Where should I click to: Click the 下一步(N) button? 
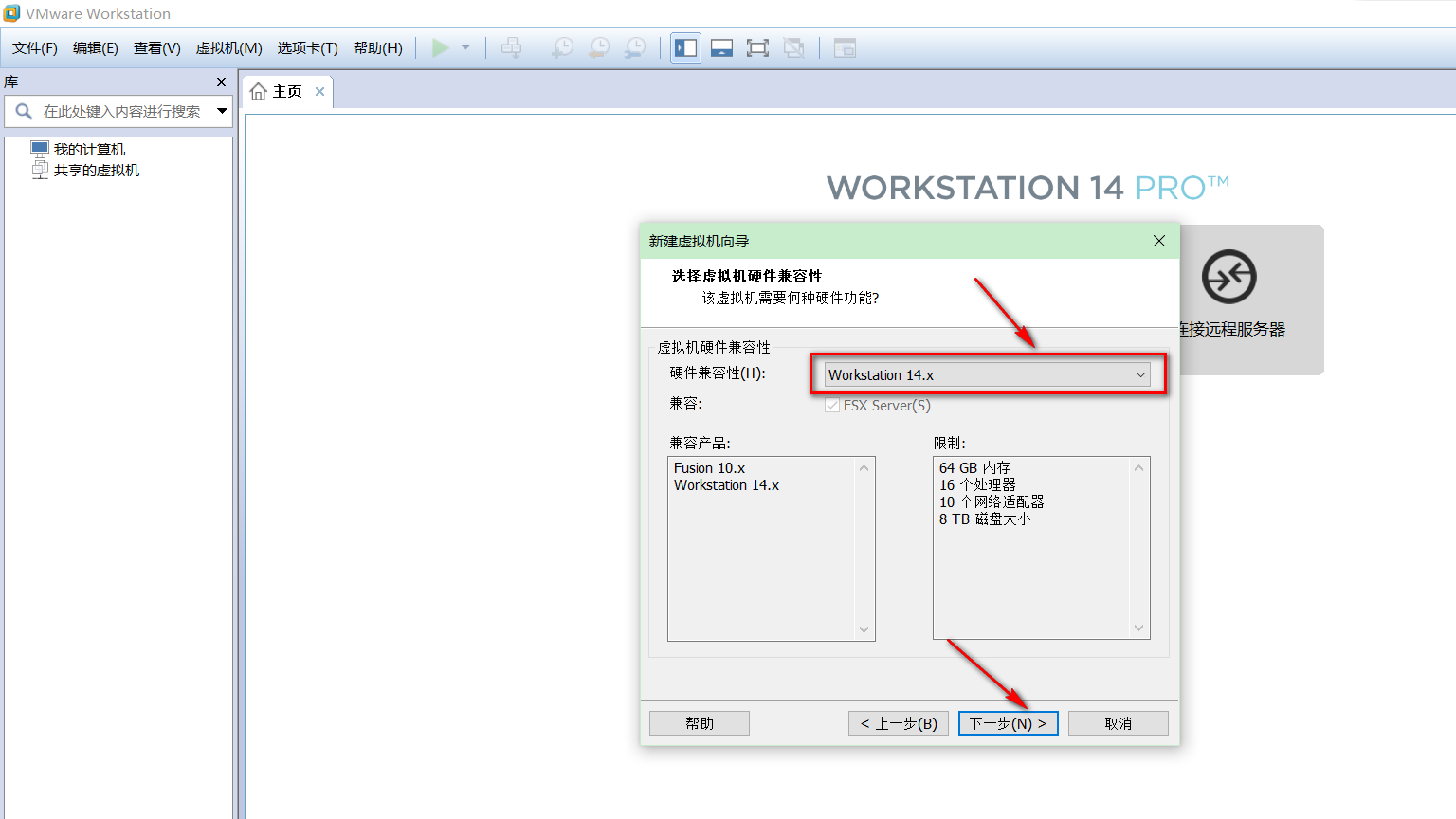[1008, 722]
